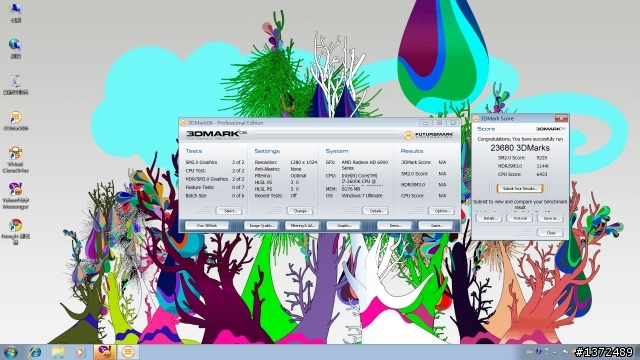The width and height of the screenshot is (640, 360).
Task: Switch to 3DMark06 taskbar button
Action: point(128,352)
